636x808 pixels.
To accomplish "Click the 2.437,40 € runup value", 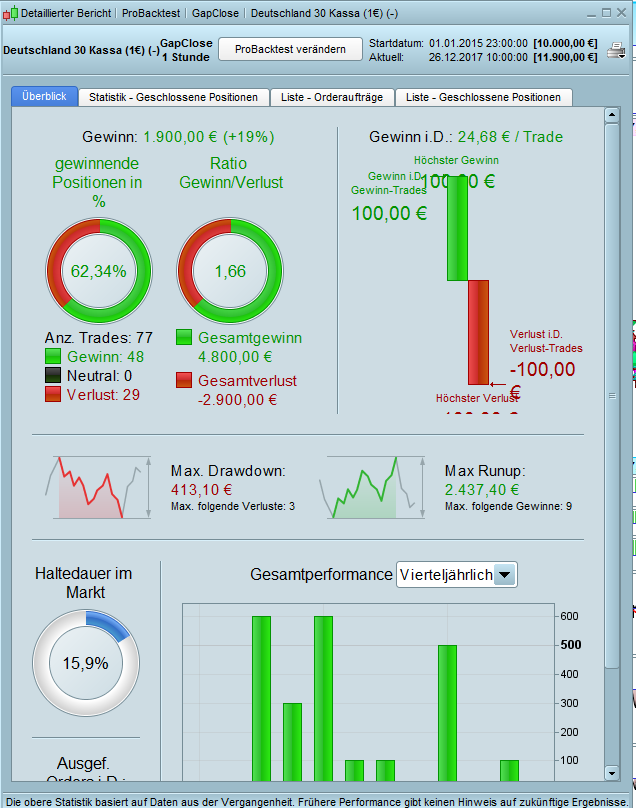I will pyautogui.click(x=482, y=490).
